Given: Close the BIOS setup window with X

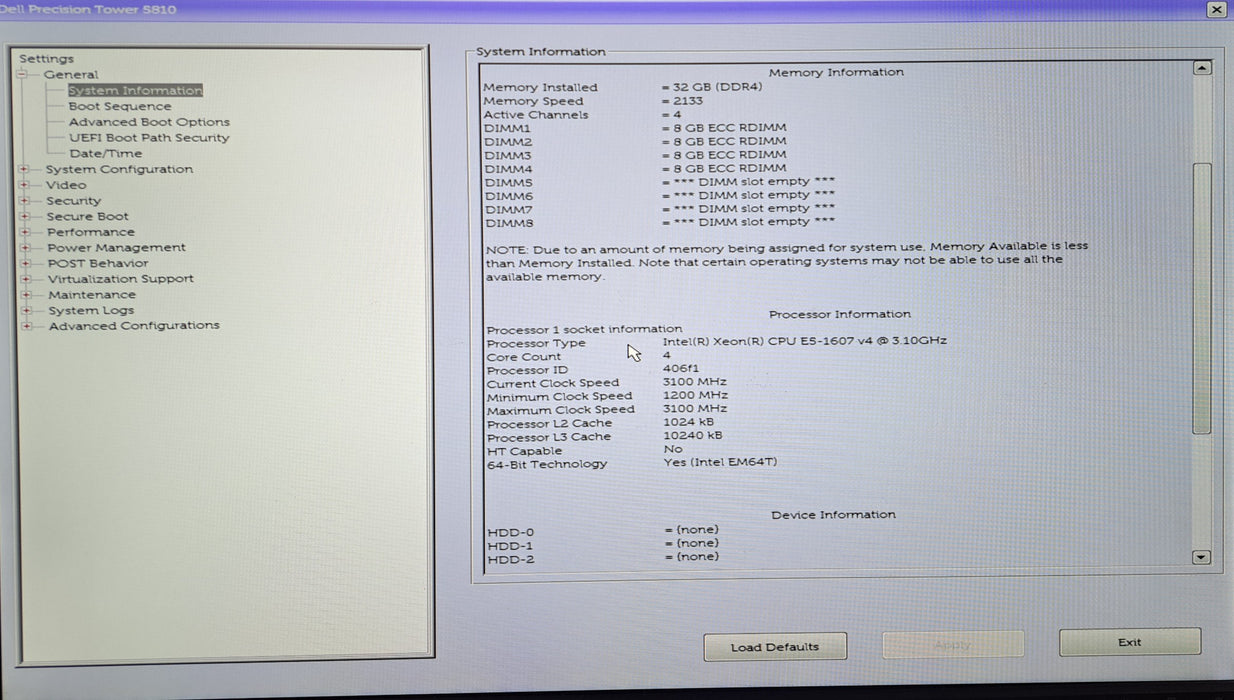Looking at the screenshot, I should point(1216,9).
